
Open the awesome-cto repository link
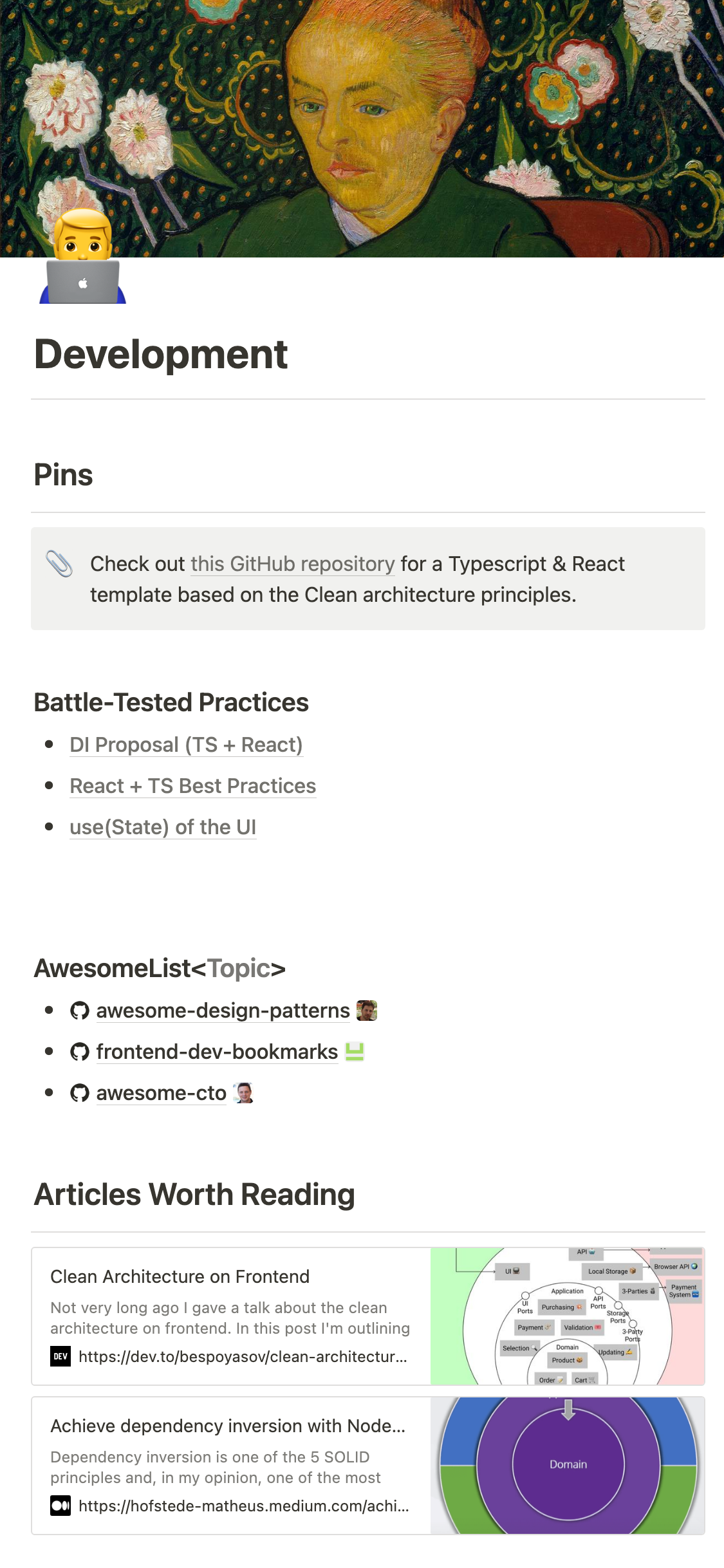click(x=161, y=1094)
